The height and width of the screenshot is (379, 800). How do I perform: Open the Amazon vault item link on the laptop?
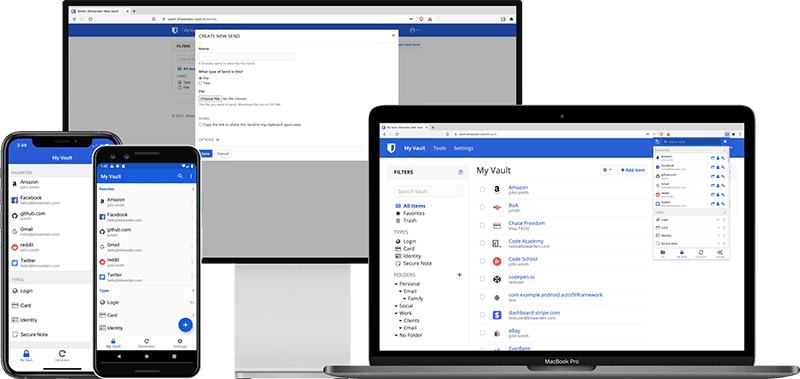tap(518, 188)
